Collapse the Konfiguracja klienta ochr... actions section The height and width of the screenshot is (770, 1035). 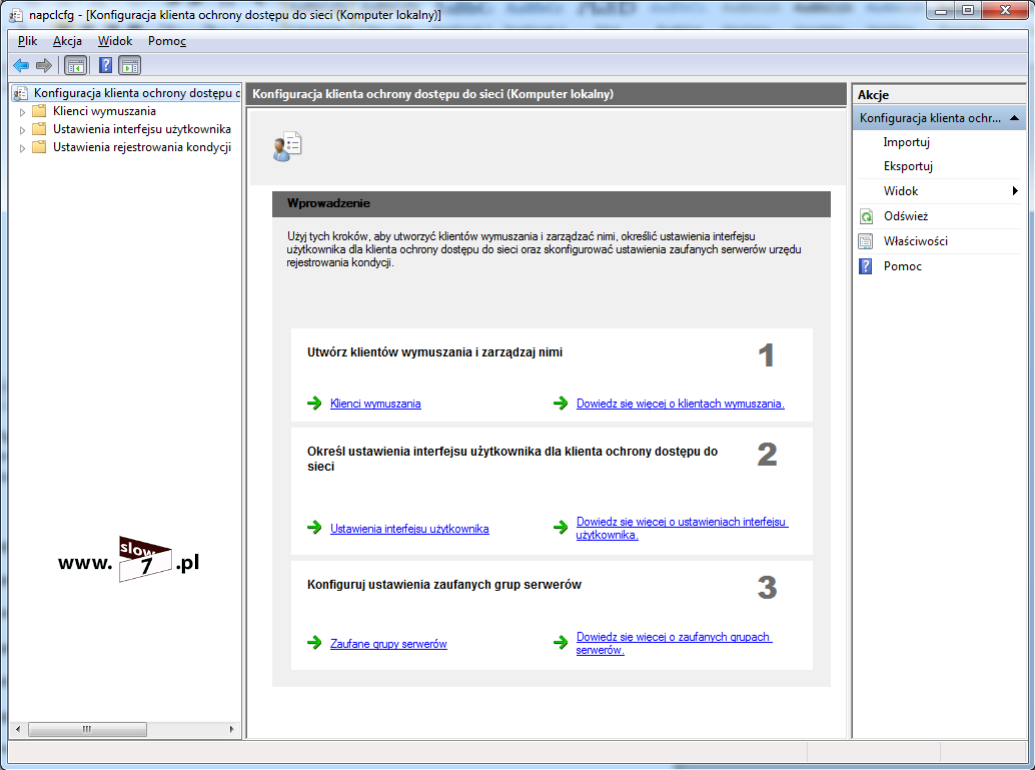coord(1015,118)
